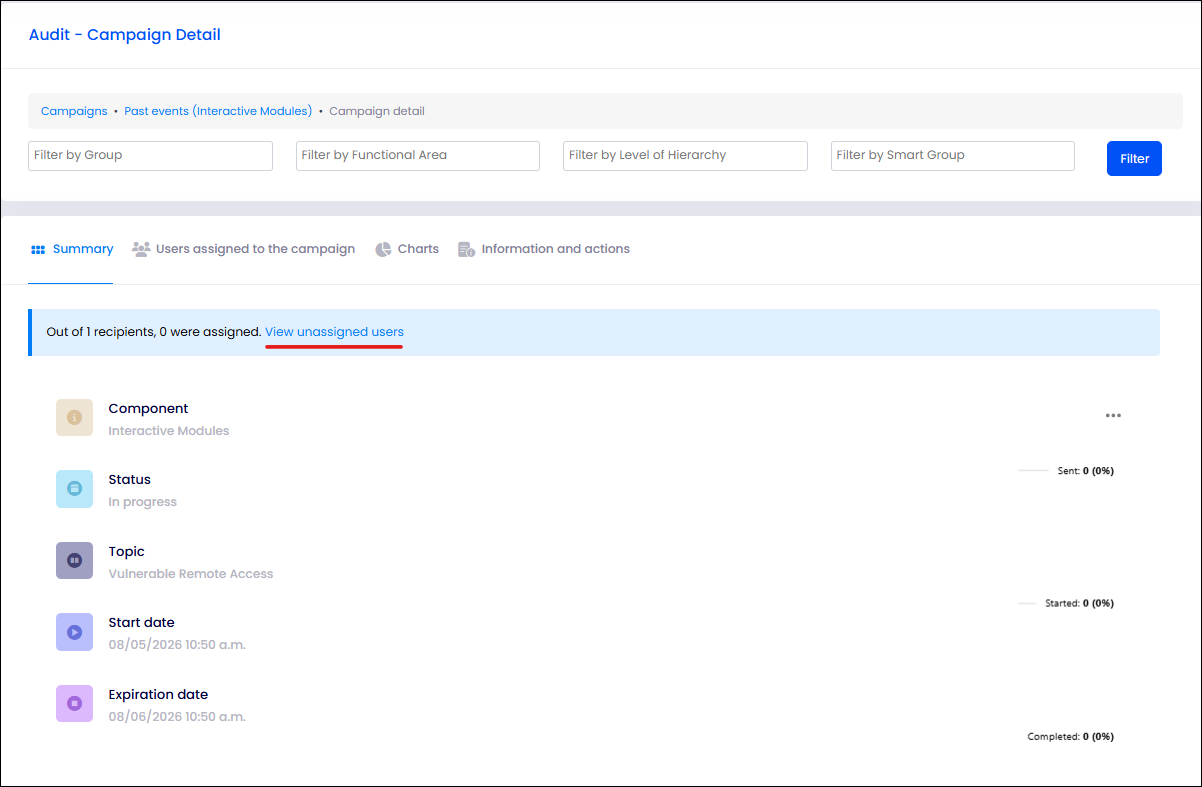
Task: Click the Component label
Action: point(148,408)
